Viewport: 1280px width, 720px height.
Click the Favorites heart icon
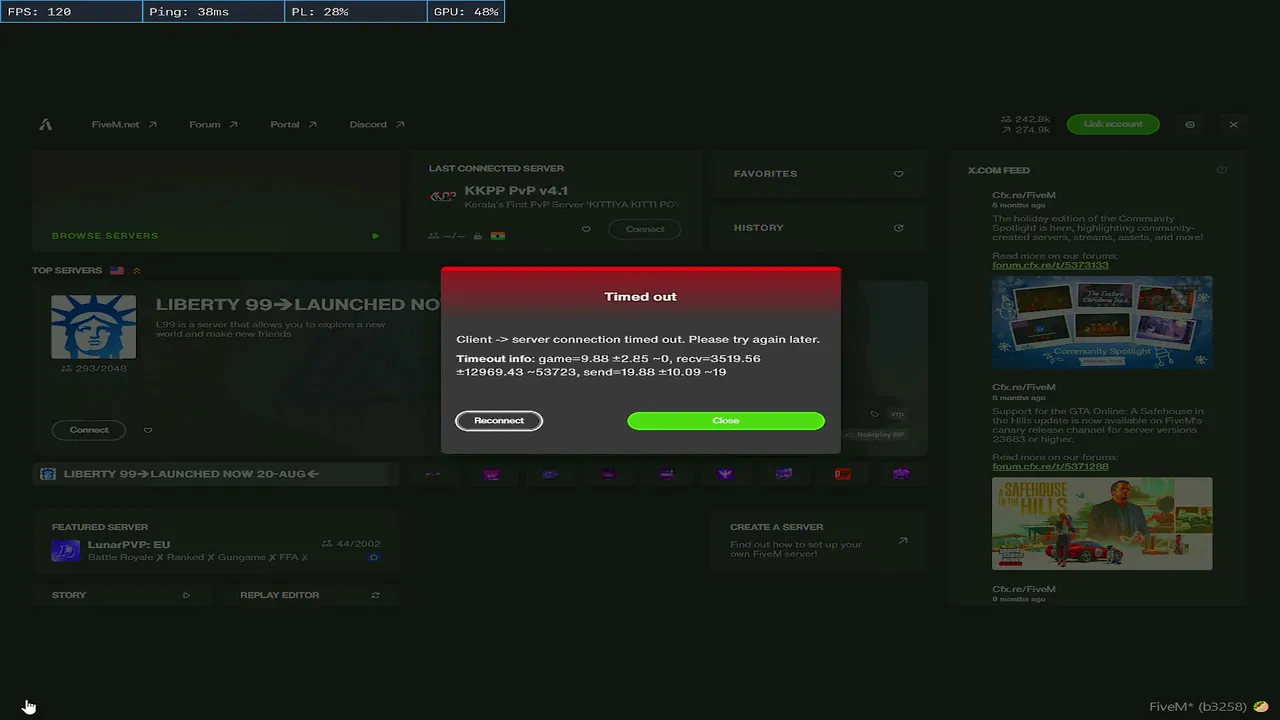(x=898, y=174)
